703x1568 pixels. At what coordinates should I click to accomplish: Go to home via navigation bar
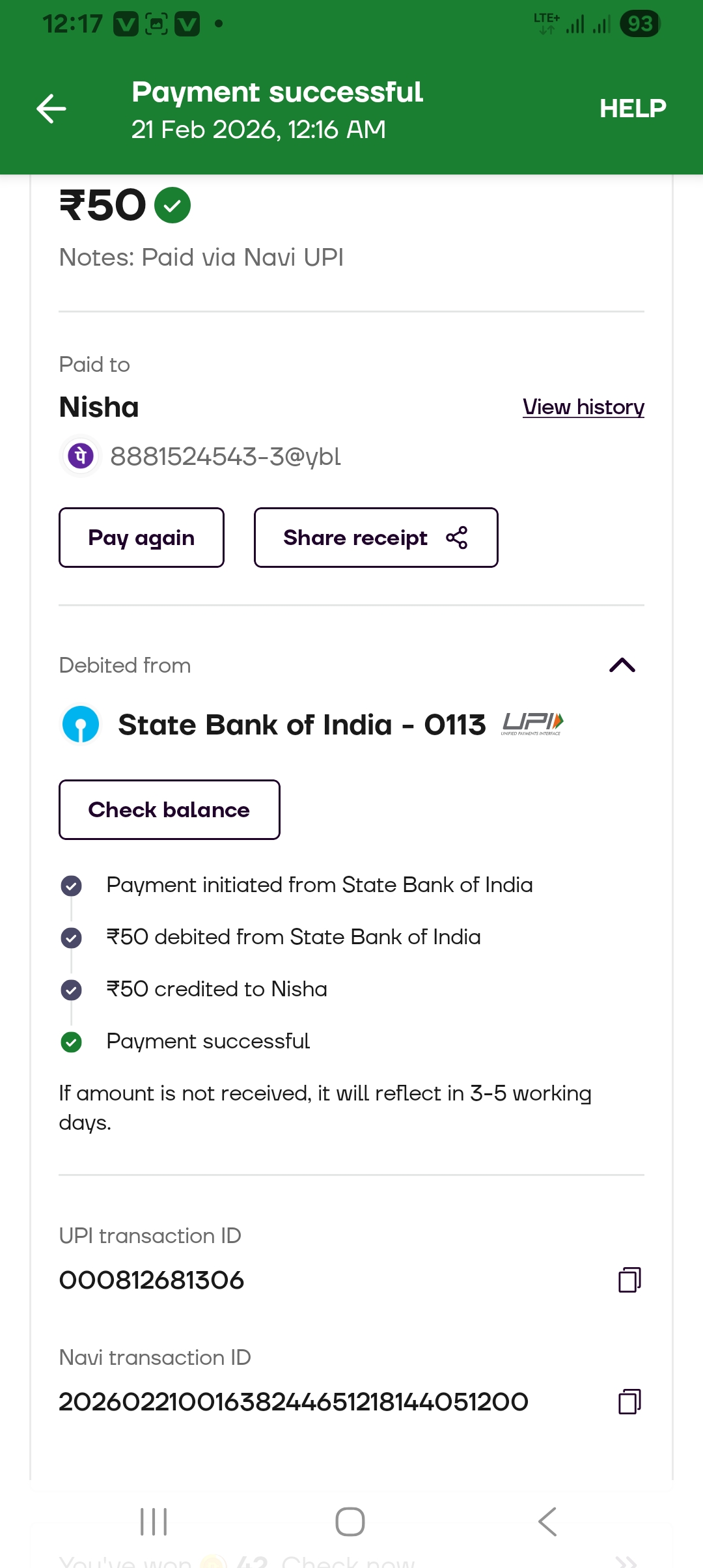pos(350,1522)
